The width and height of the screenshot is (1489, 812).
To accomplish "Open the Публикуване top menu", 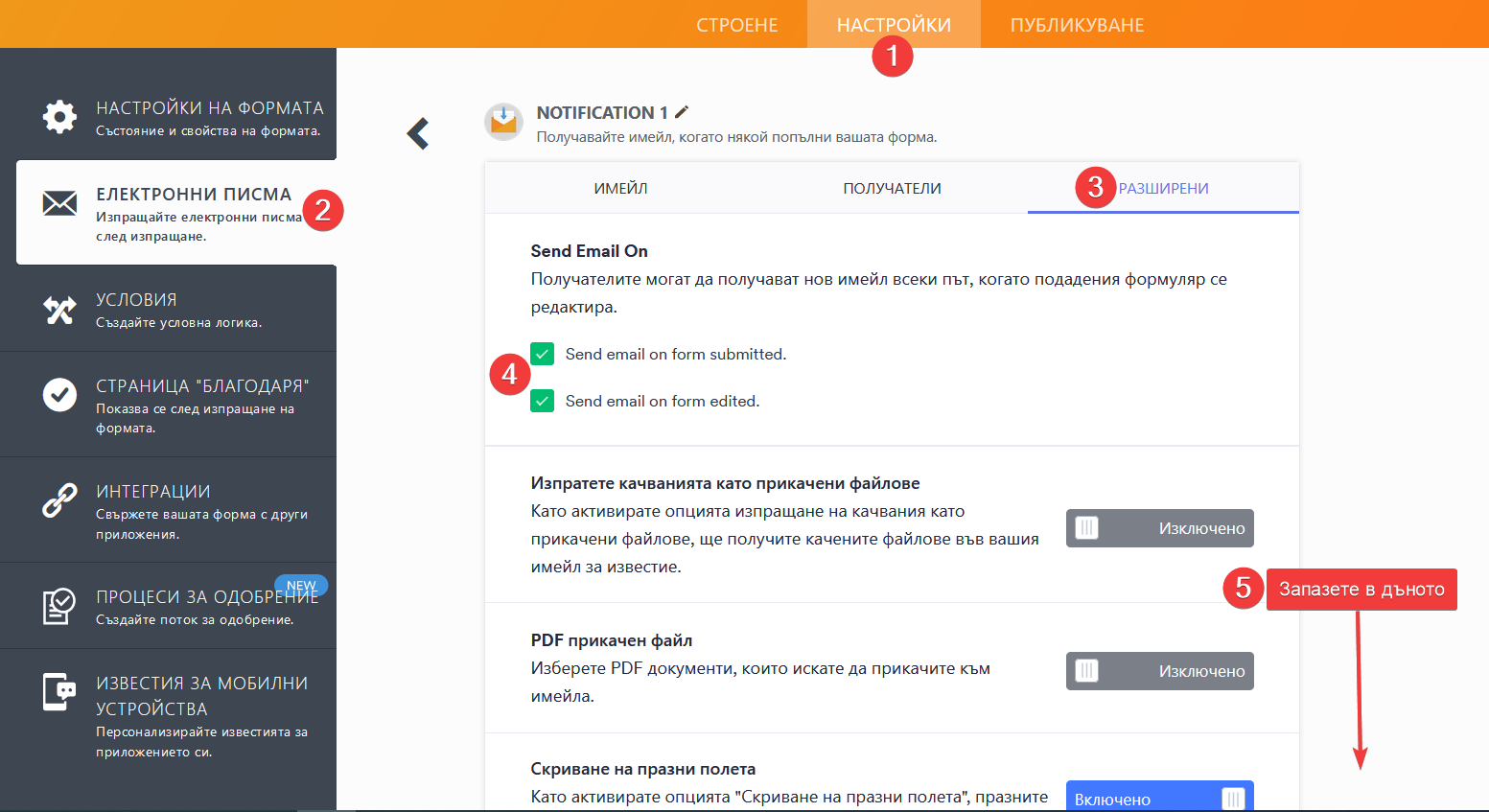I will 1077,25.
